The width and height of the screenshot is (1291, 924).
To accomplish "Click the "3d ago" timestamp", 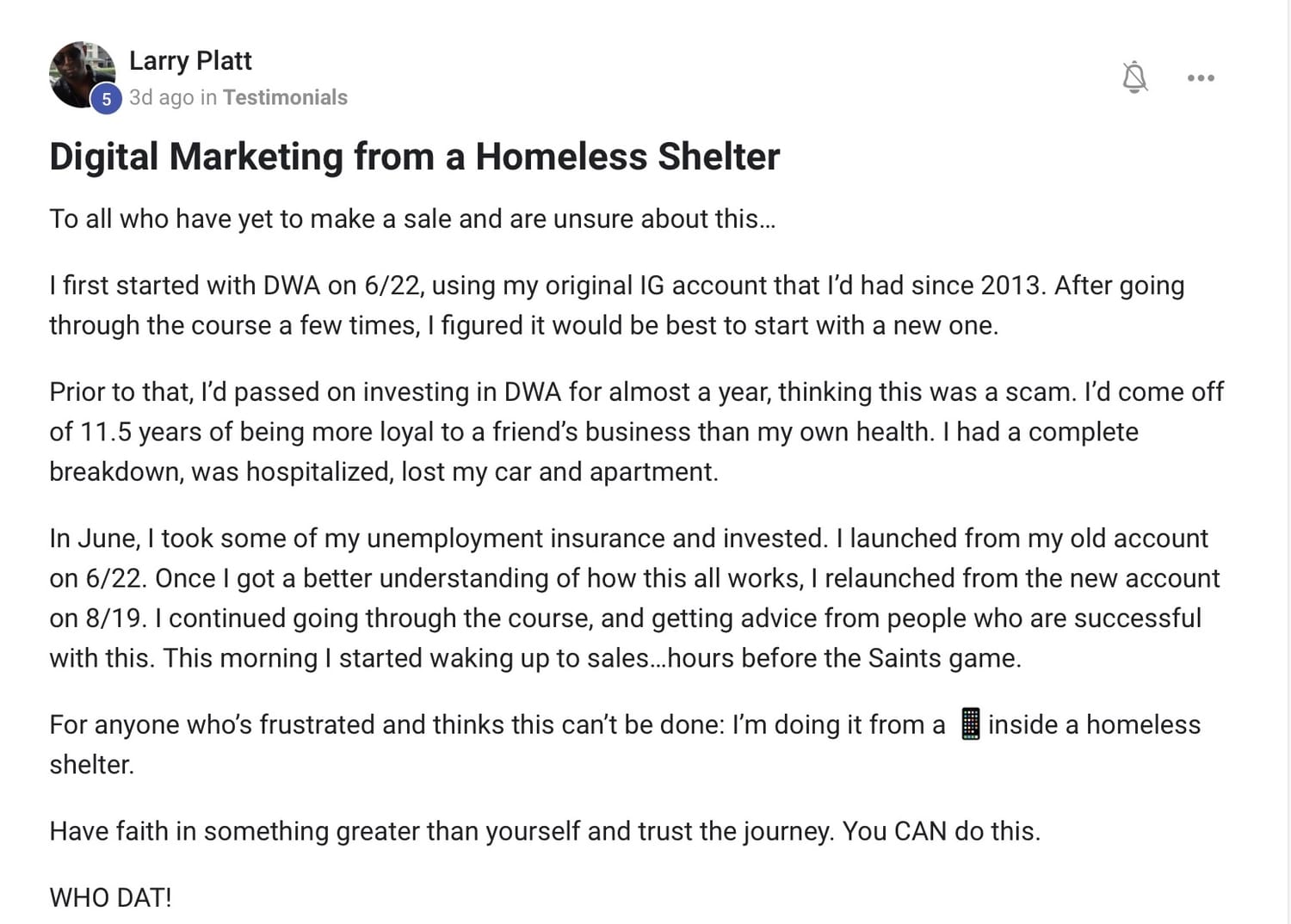I will [x=162, y=97].
